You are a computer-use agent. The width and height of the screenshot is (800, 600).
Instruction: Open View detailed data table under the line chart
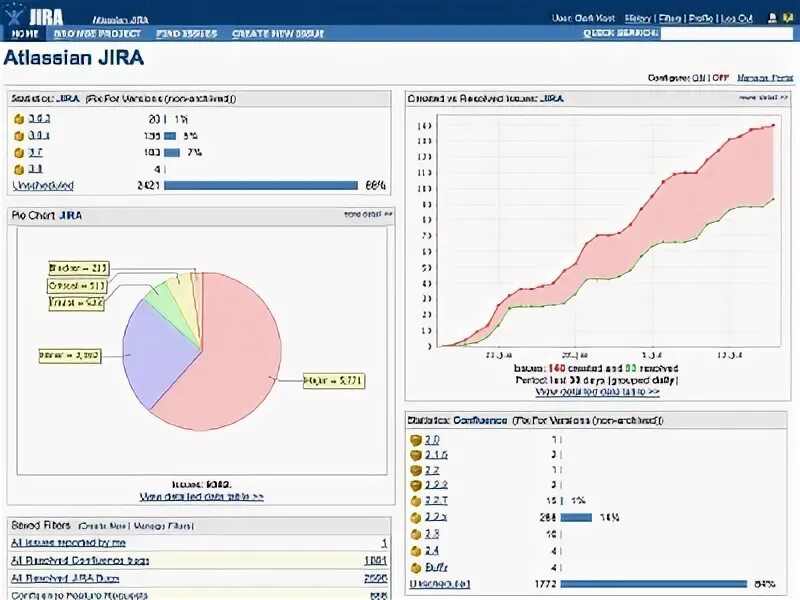(x=597, y=392)
